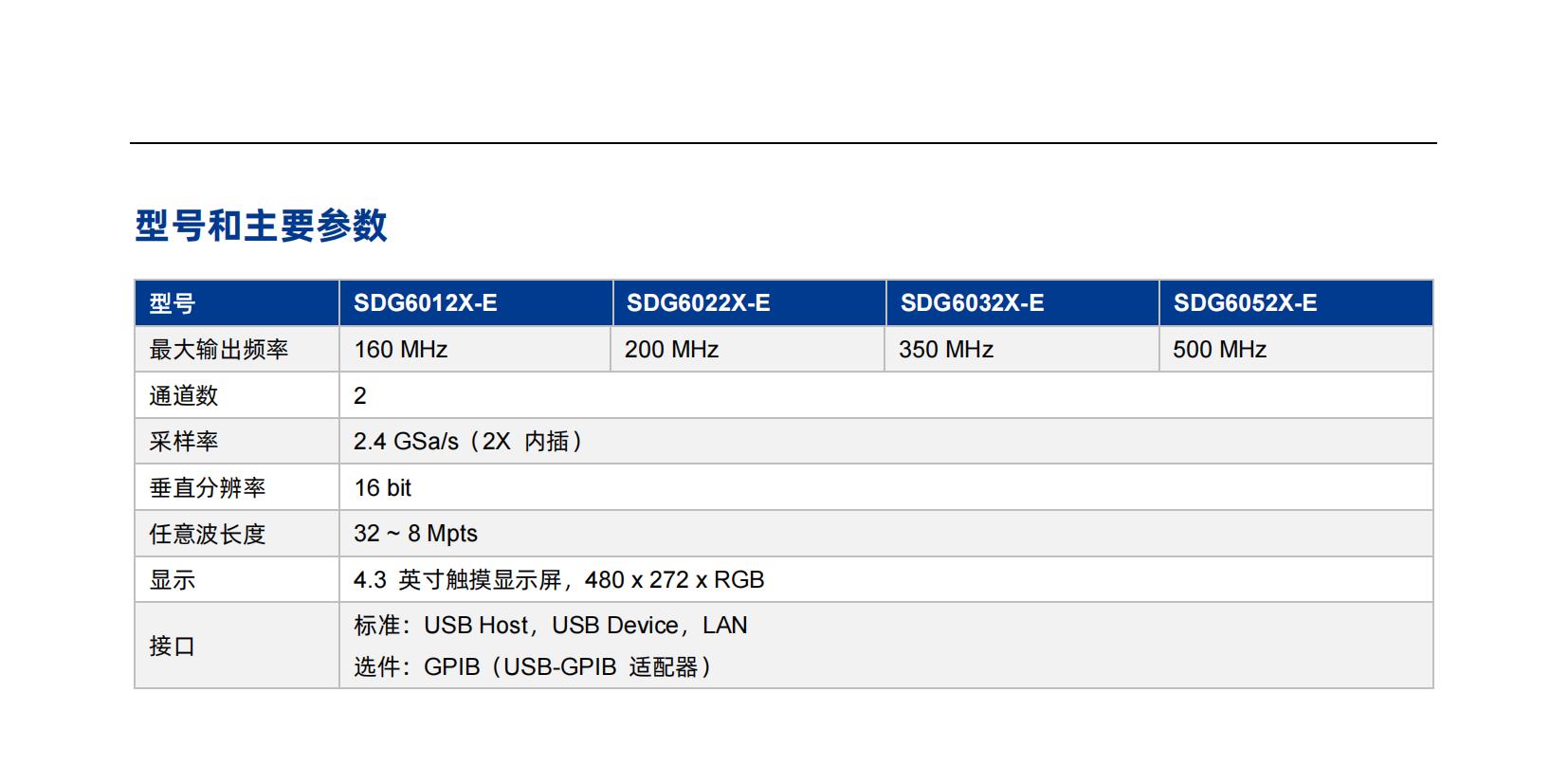The height and width of the screenshot is (765, 1568).
Task: Click the heading 型号和主要参数
Action: (x=261, y=226)
